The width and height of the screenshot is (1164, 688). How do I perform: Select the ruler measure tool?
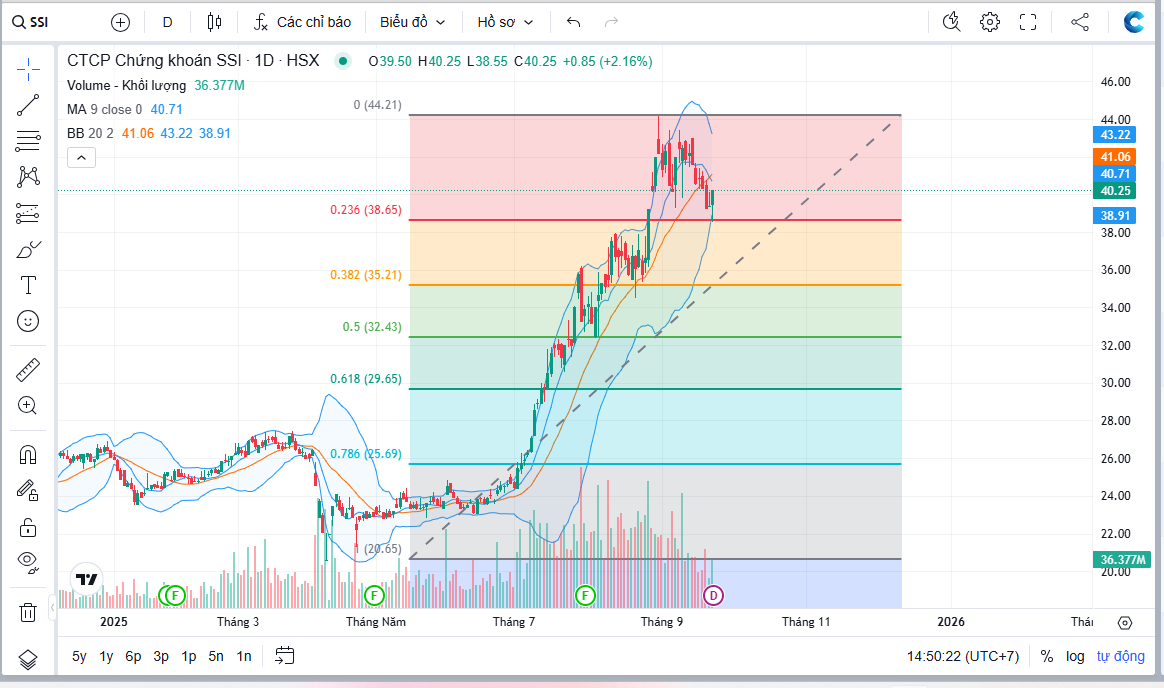click(x=28, y=371)
